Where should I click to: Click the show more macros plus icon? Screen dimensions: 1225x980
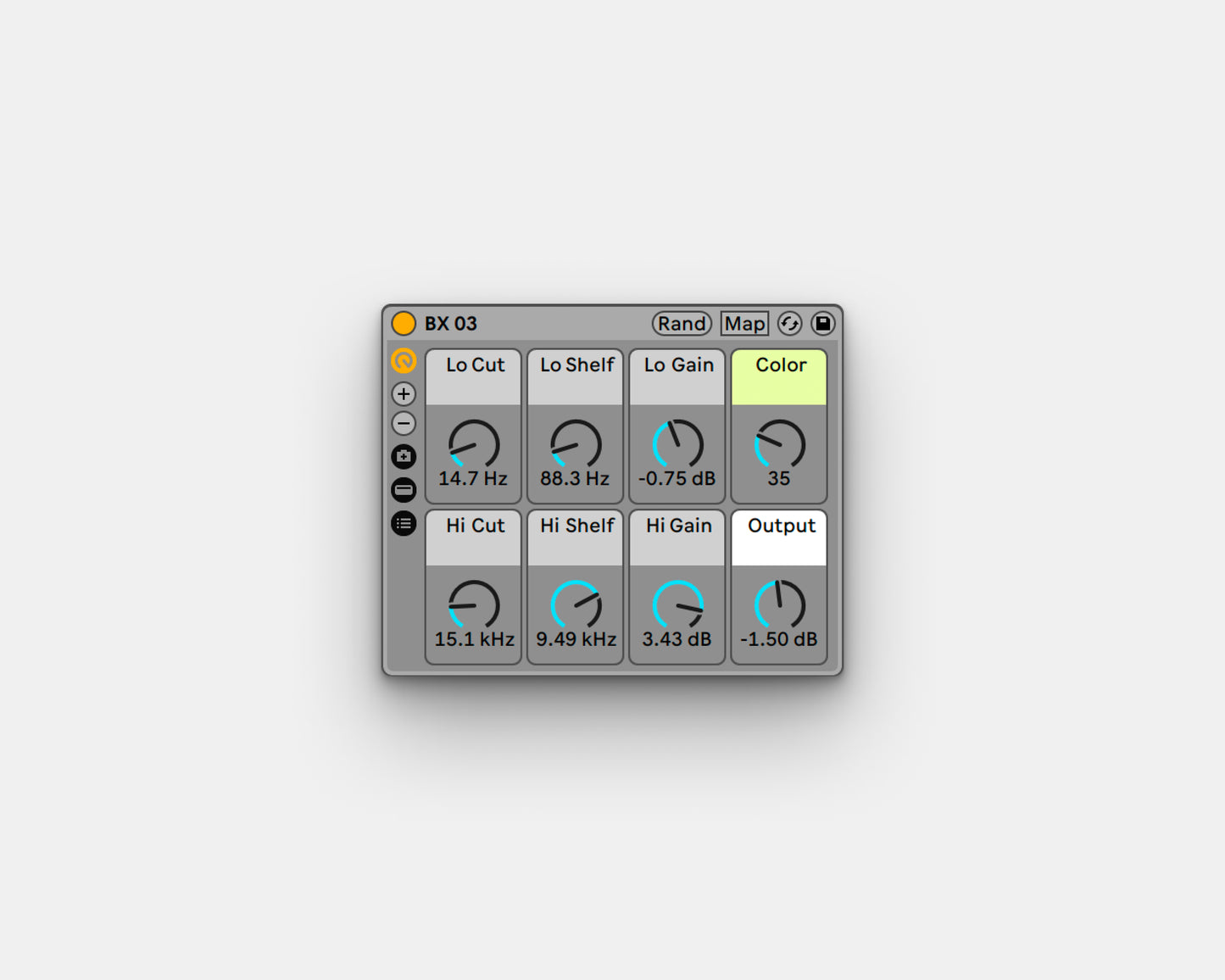pyautogui.click(x=404, y=393)
